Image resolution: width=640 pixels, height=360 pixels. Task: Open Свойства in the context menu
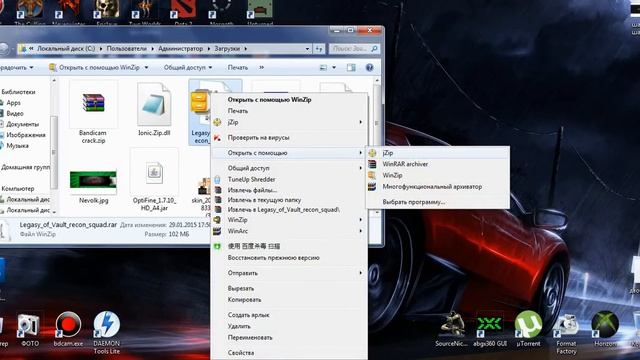click(x=289, y=353)
